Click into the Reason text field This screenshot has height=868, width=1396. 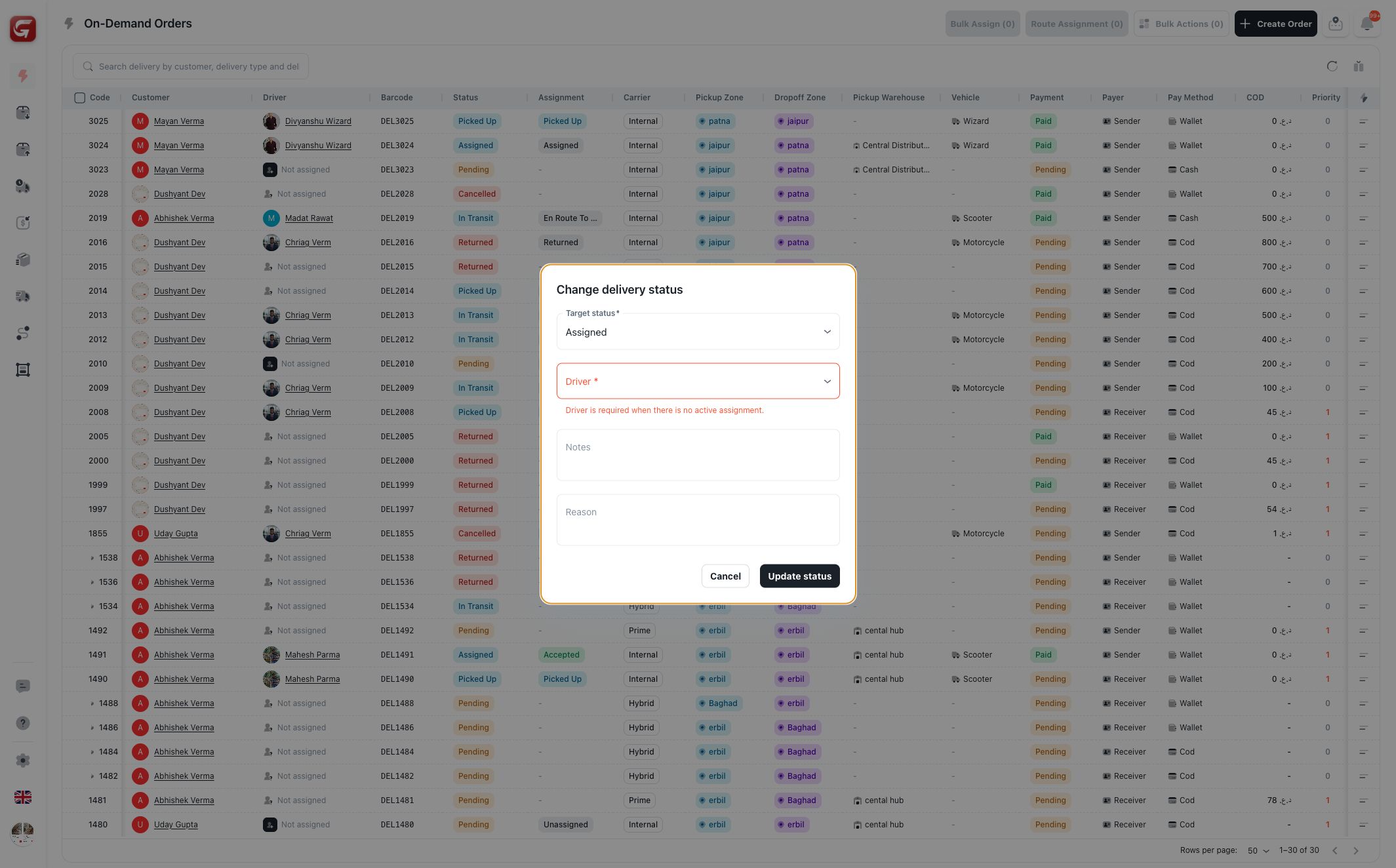coord(698,520)
